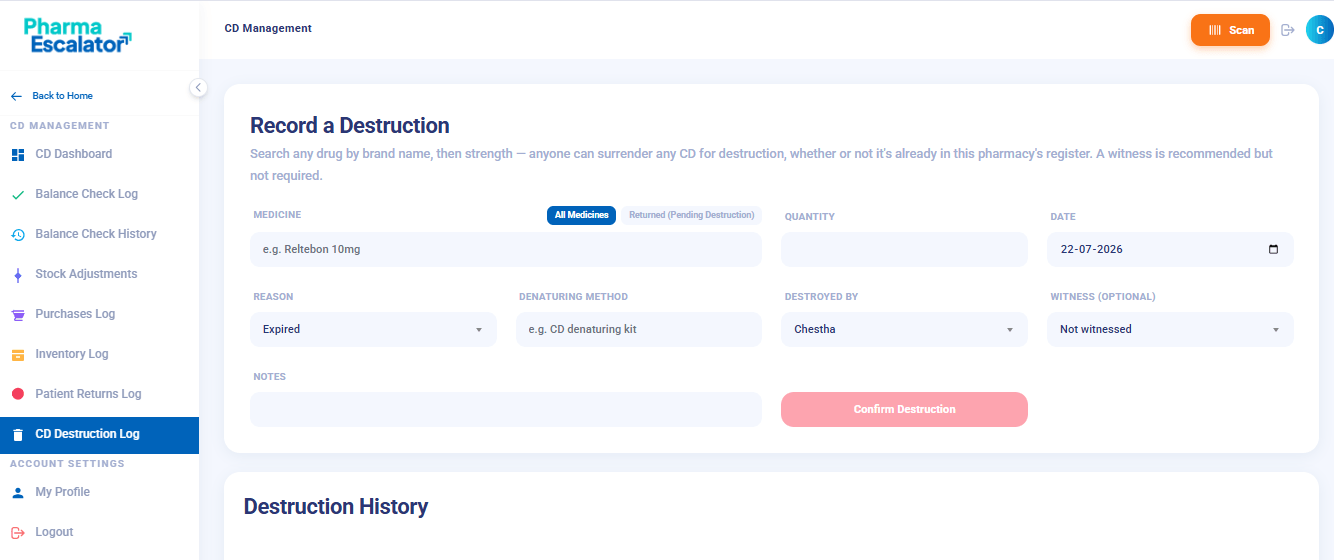Switch to Returned (Pending Destruction) filter
This screenshot has height=560, width=1334.
pos(691,215)
